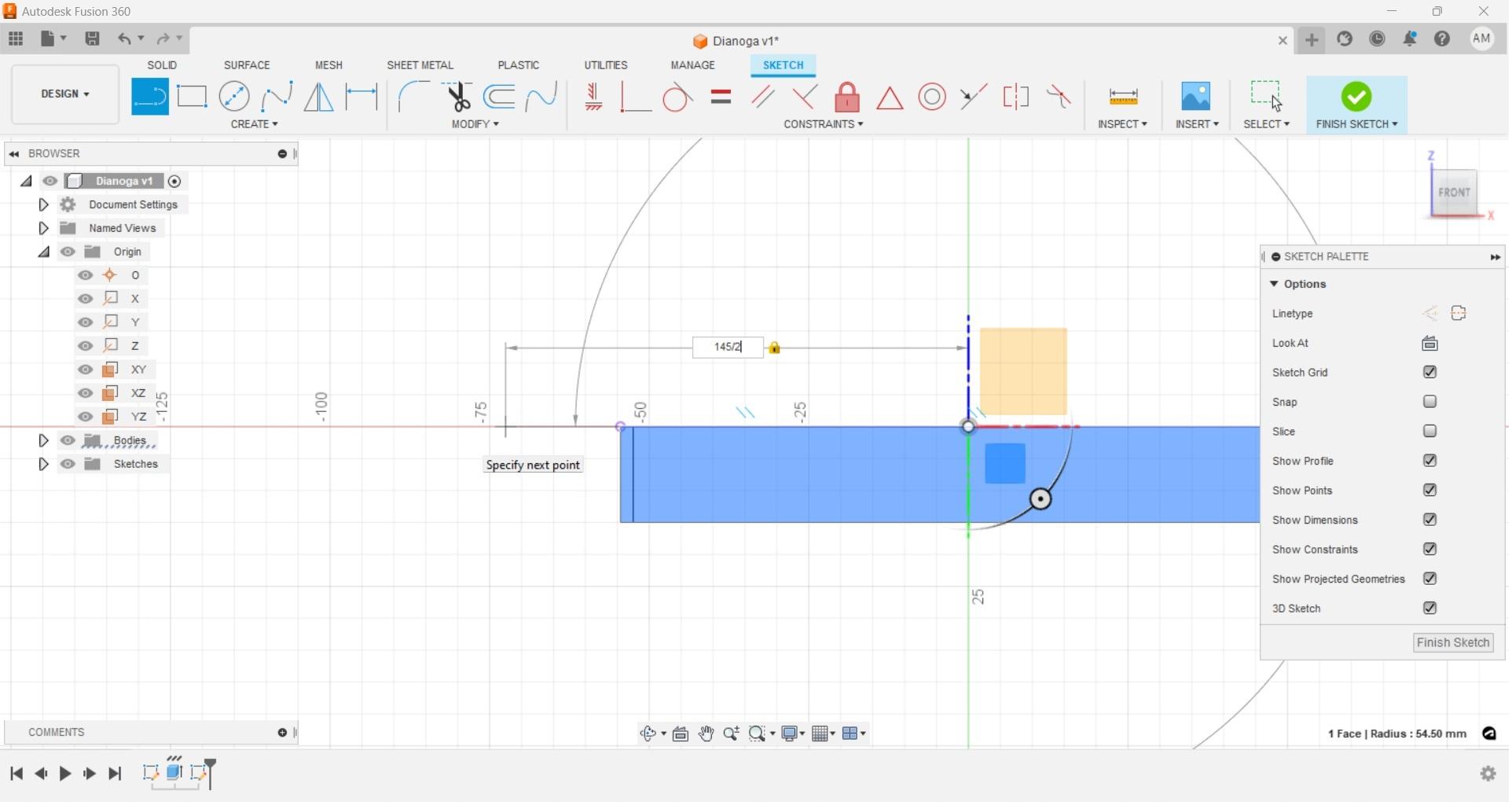
Task: Switch to the SURFACE tab
Action: point(247,65)
